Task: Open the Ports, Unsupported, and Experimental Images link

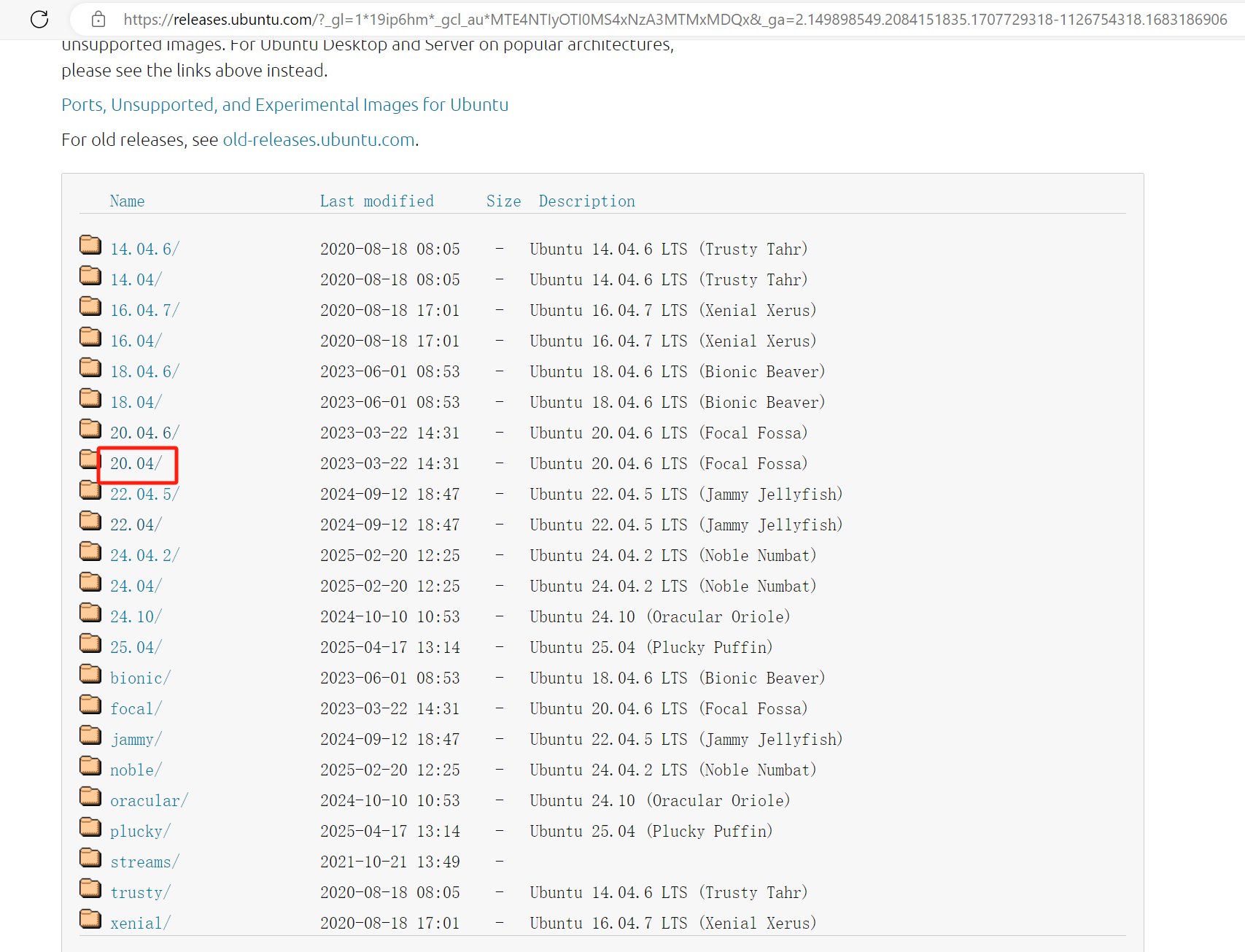Action: click(x=284, y=105)
